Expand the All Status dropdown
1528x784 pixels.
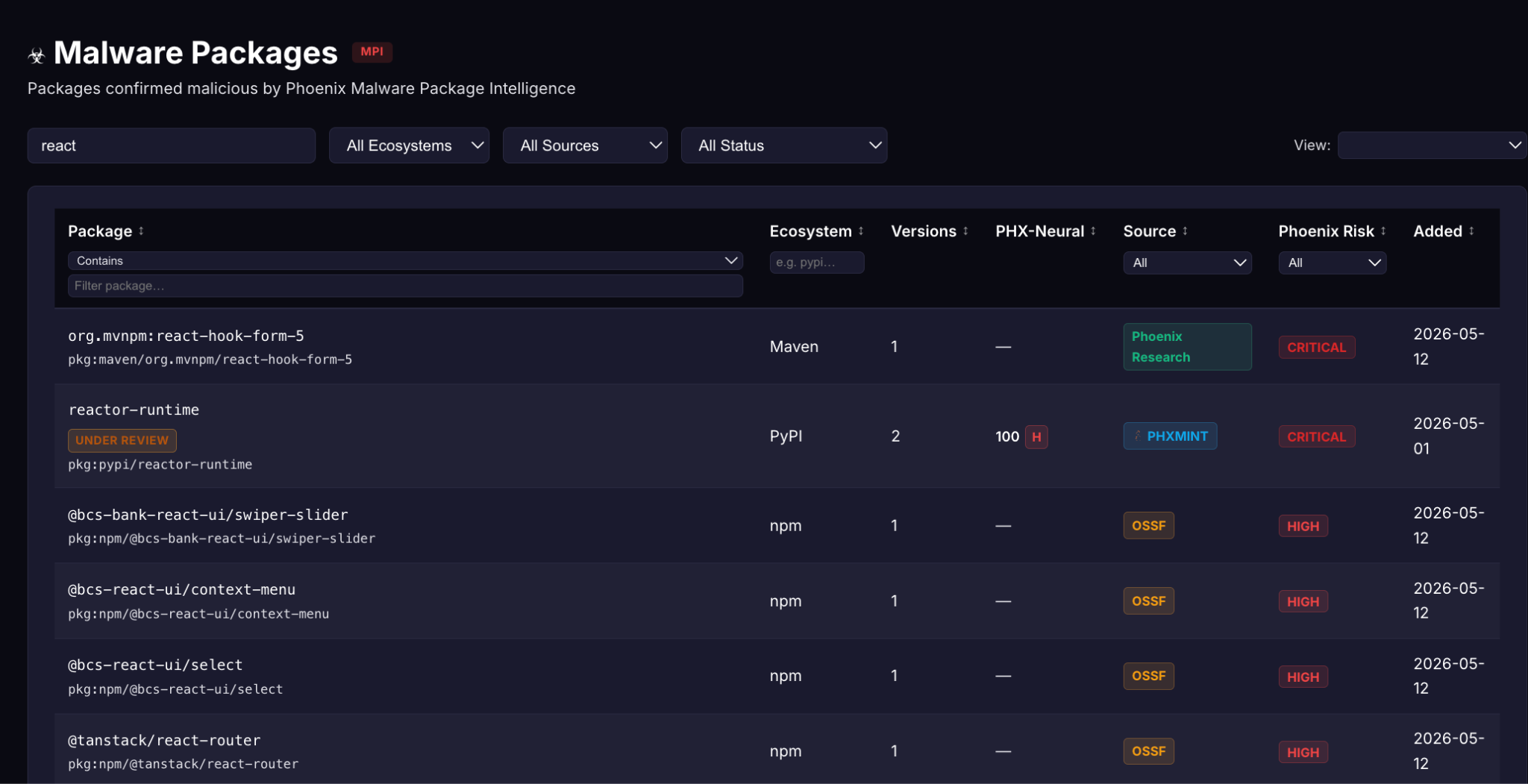pyautogui.click(x=784, y=145)
